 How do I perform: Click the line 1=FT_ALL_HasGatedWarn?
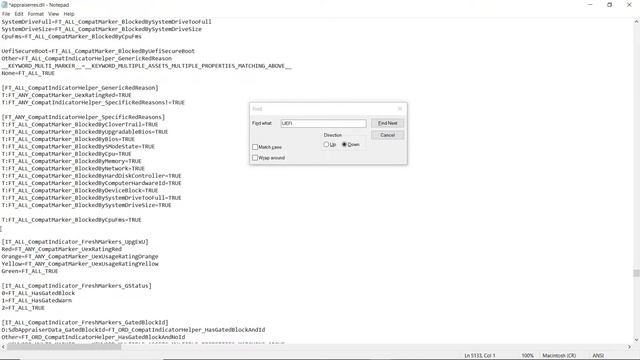tap(36, 301)
